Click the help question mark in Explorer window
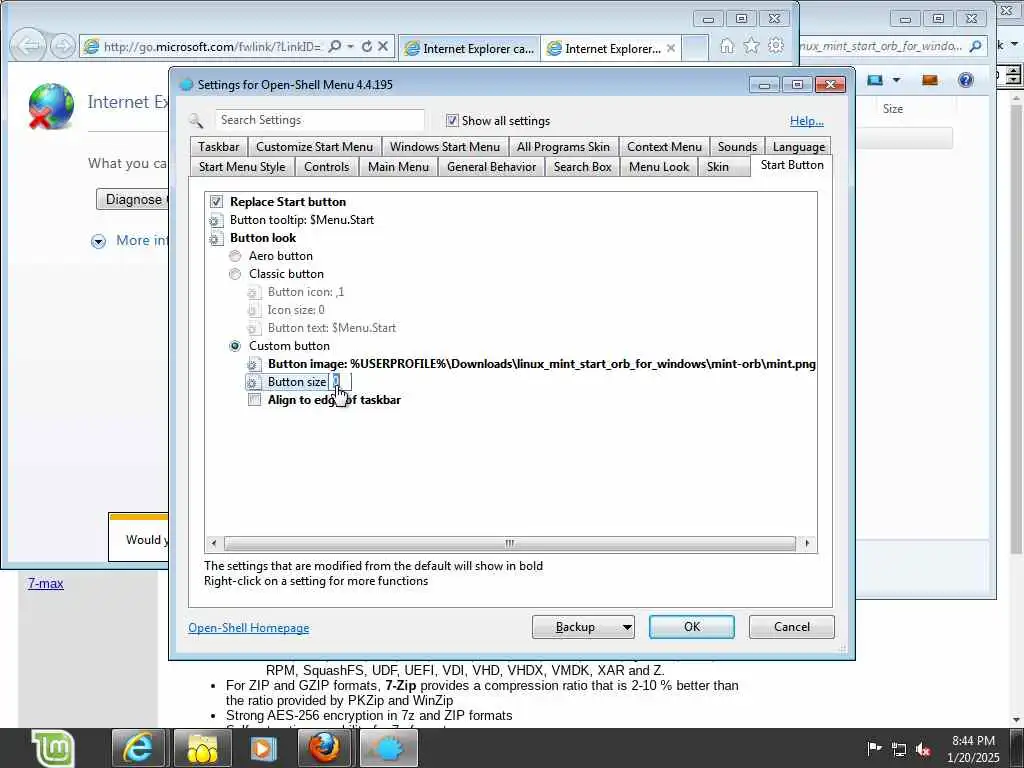The height and width of the screenshot is (768, 1024). (x=965, y=80)
